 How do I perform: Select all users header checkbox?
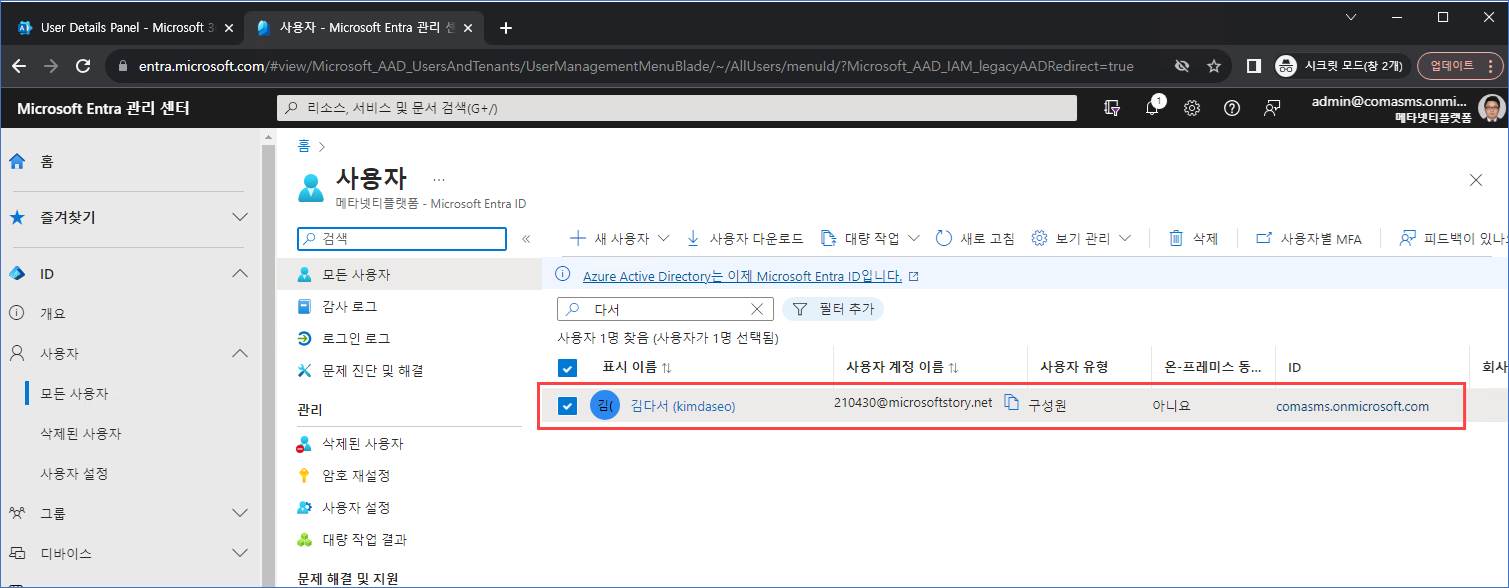[568, 368]
